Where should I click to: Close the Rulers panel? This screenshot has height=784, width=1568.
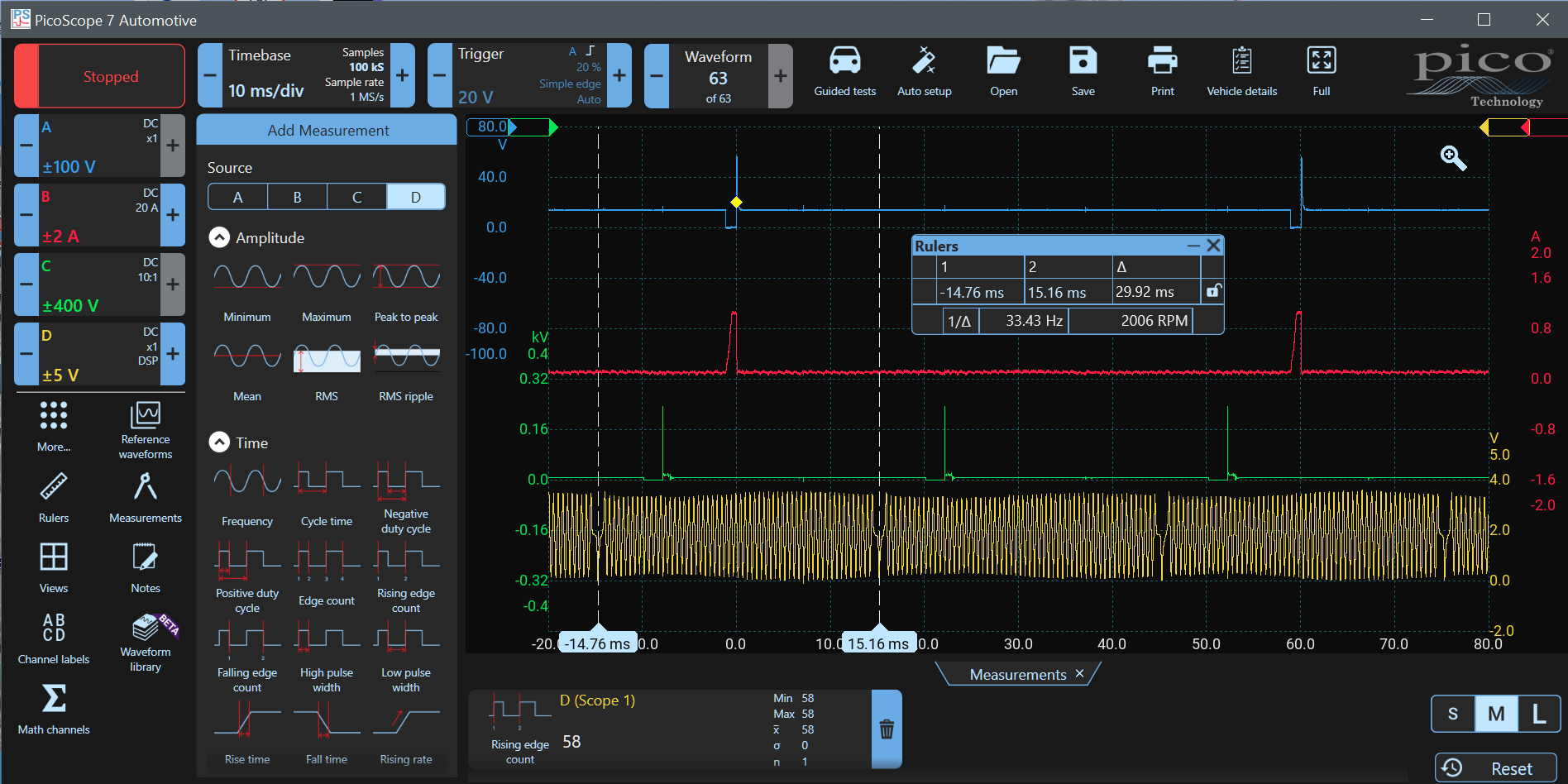1213,246
